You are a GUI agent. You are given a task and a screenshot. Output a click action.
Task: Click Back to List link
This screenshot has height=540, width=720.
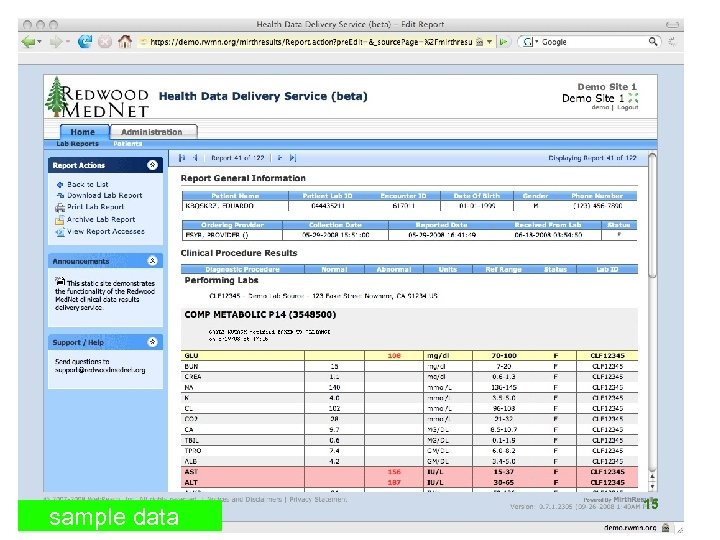[88, 184]
